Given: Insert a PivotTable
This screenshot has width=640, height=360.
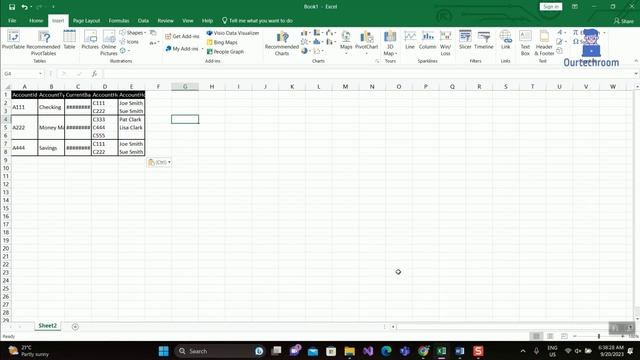Looking at the screenshot, I should tap(13, 40).
